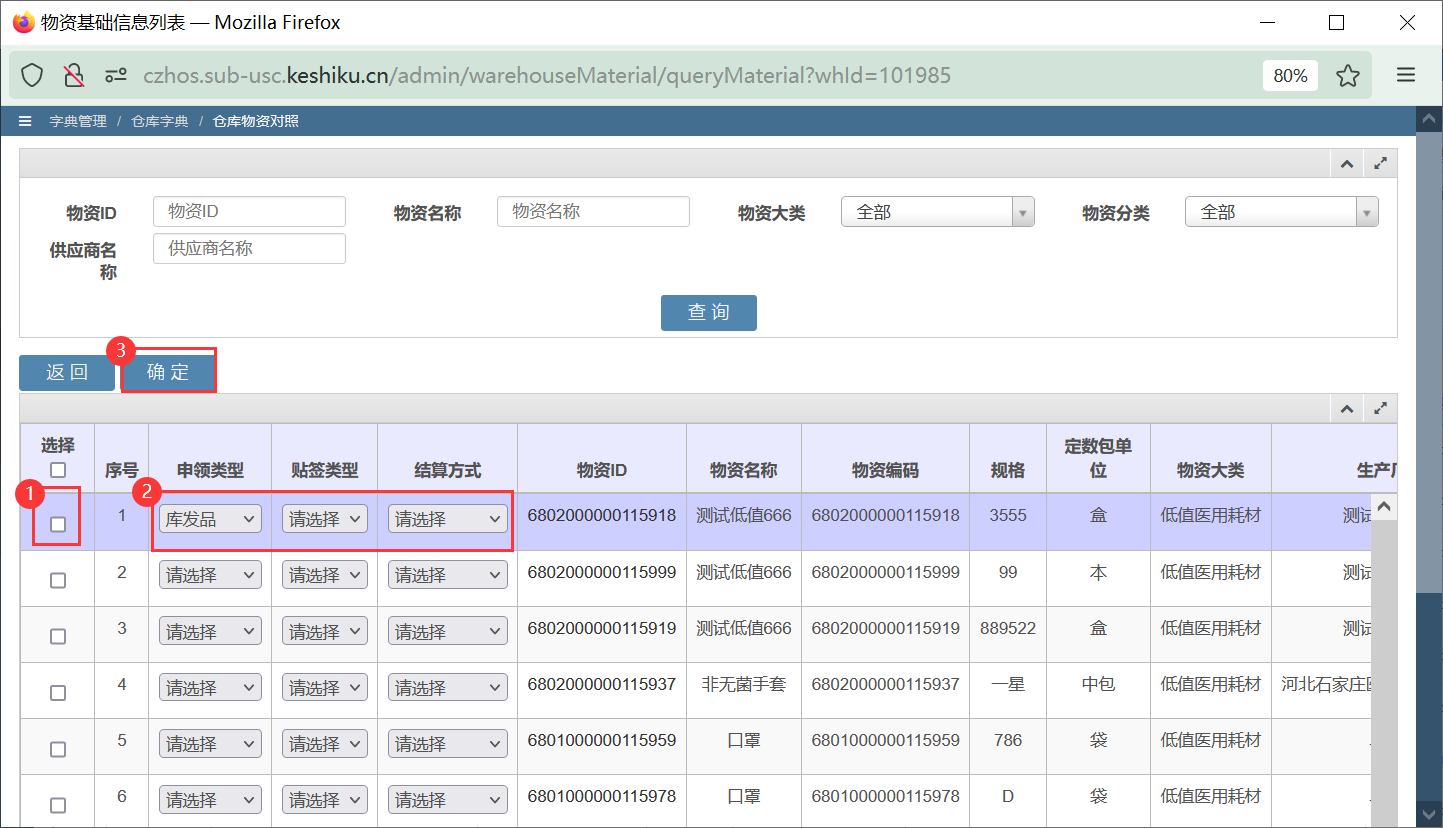Click the page scrollbar up arrow
This screenshot has height=828, width=1443.
pyautogui.click(x=1430, y=118)
